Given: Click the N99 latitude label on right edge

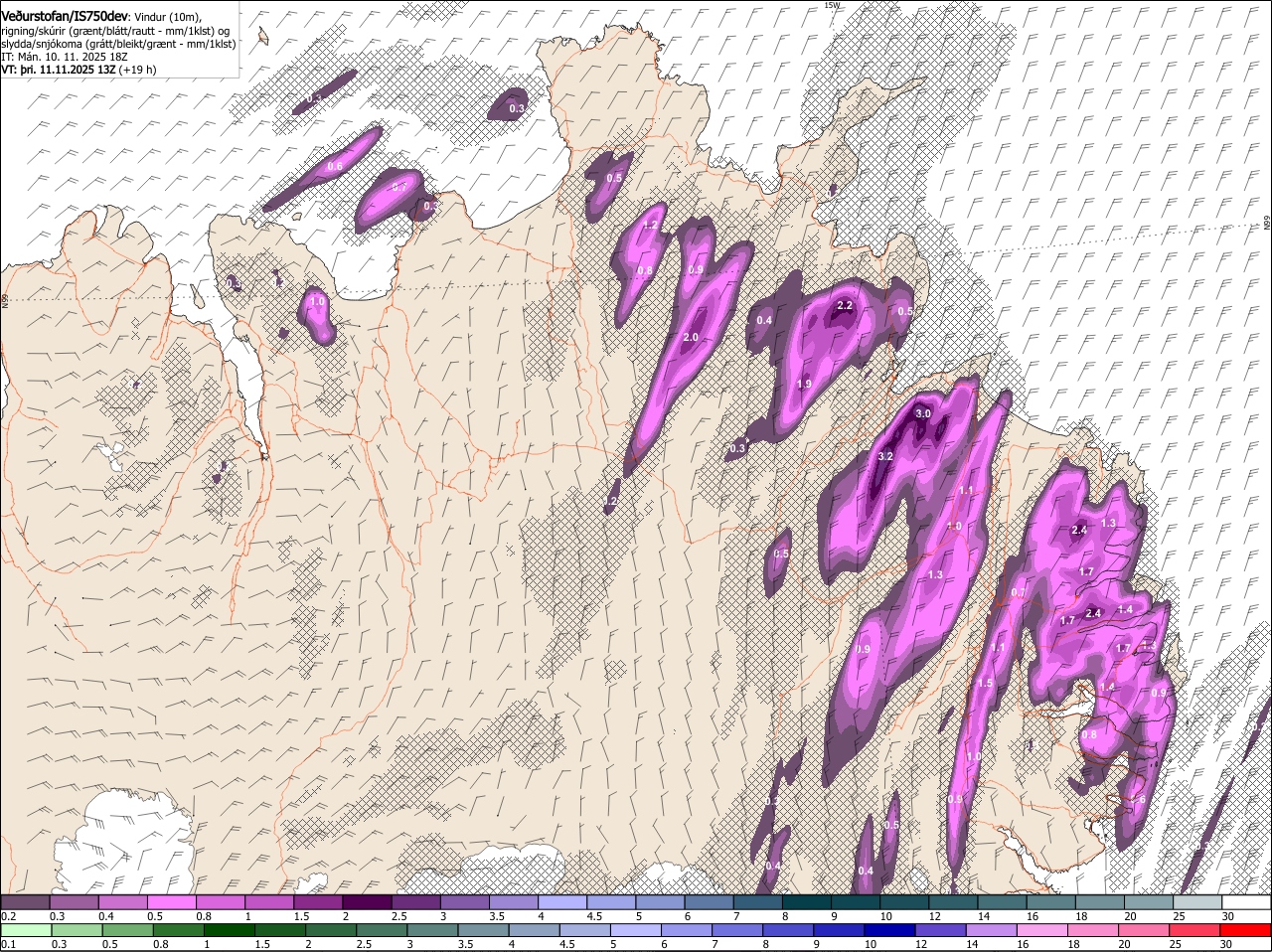Looking at the screenshot, I should (1267, 224).
